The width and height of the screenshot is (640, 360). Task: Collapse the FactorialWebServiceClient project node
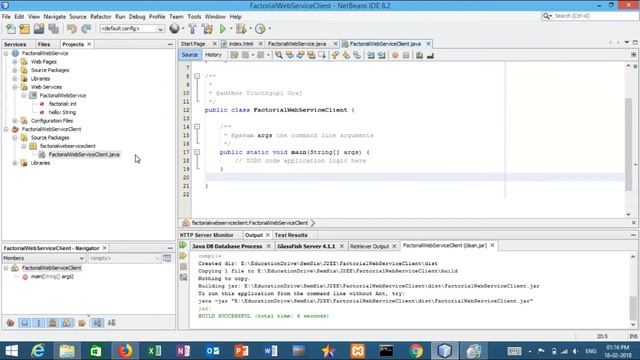pyautogui.click(x=6, y=129)
